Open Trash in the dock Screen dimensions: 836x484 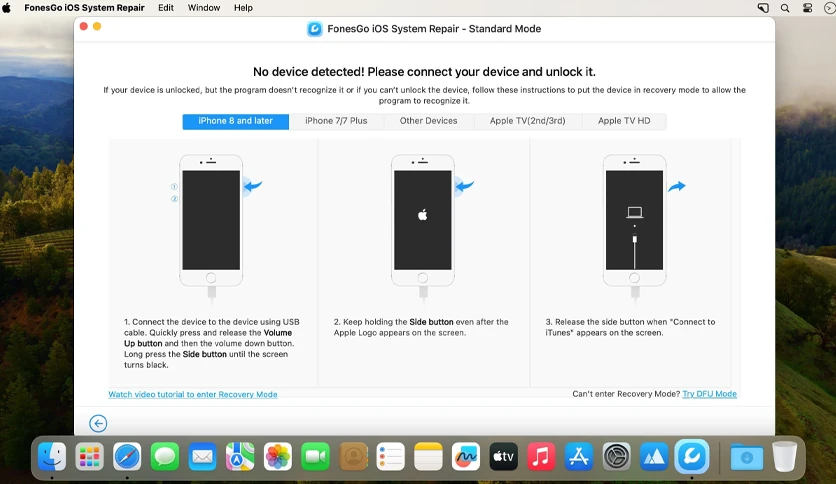785,457
